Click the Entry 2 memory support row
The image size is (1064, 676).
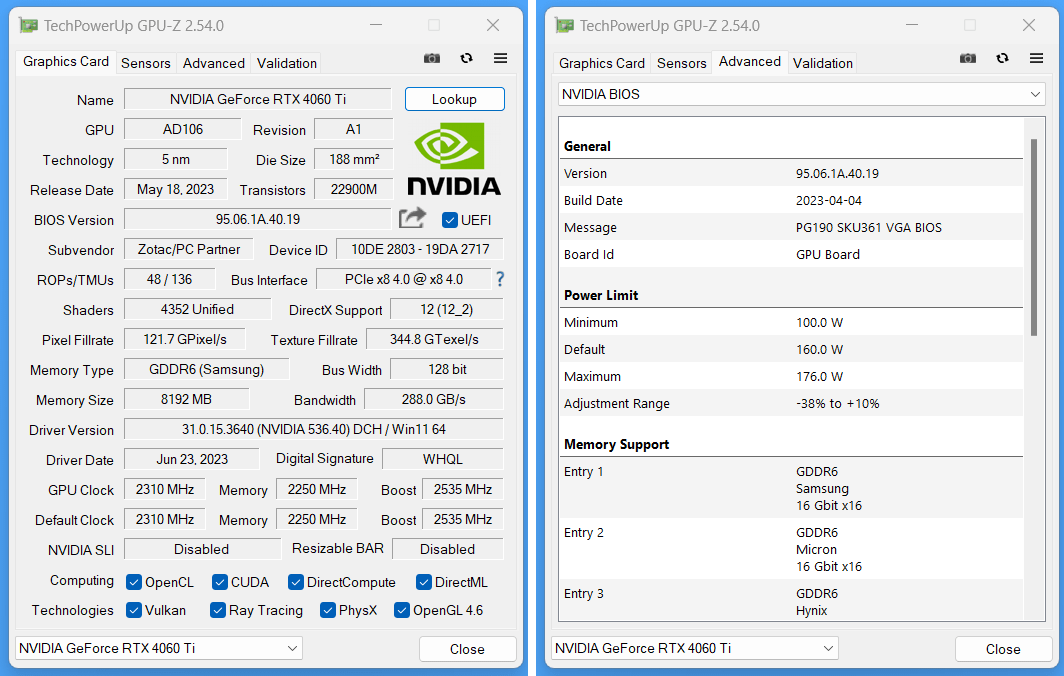click(x=791, y=549)
